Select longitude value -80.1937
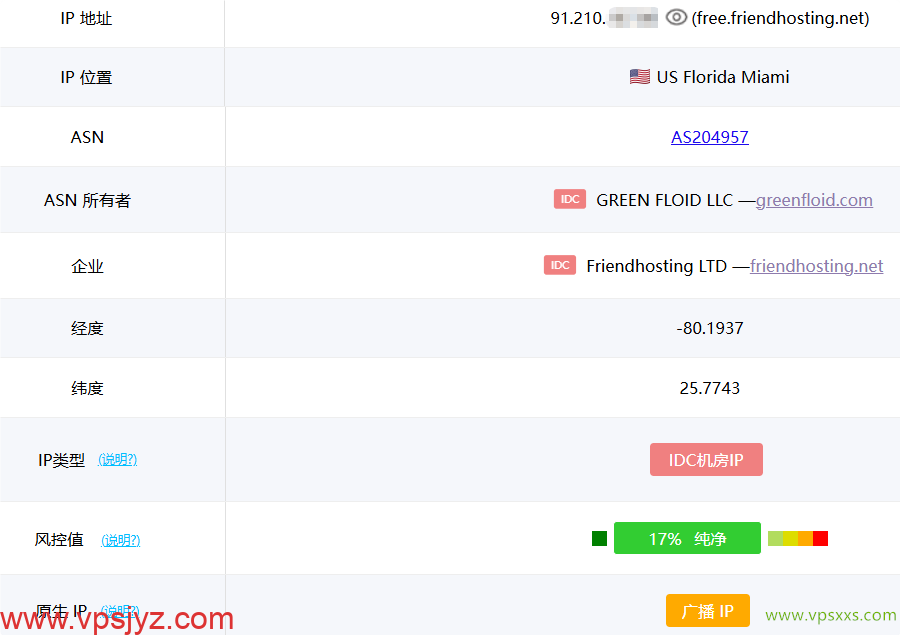 [x=710, y=328]
